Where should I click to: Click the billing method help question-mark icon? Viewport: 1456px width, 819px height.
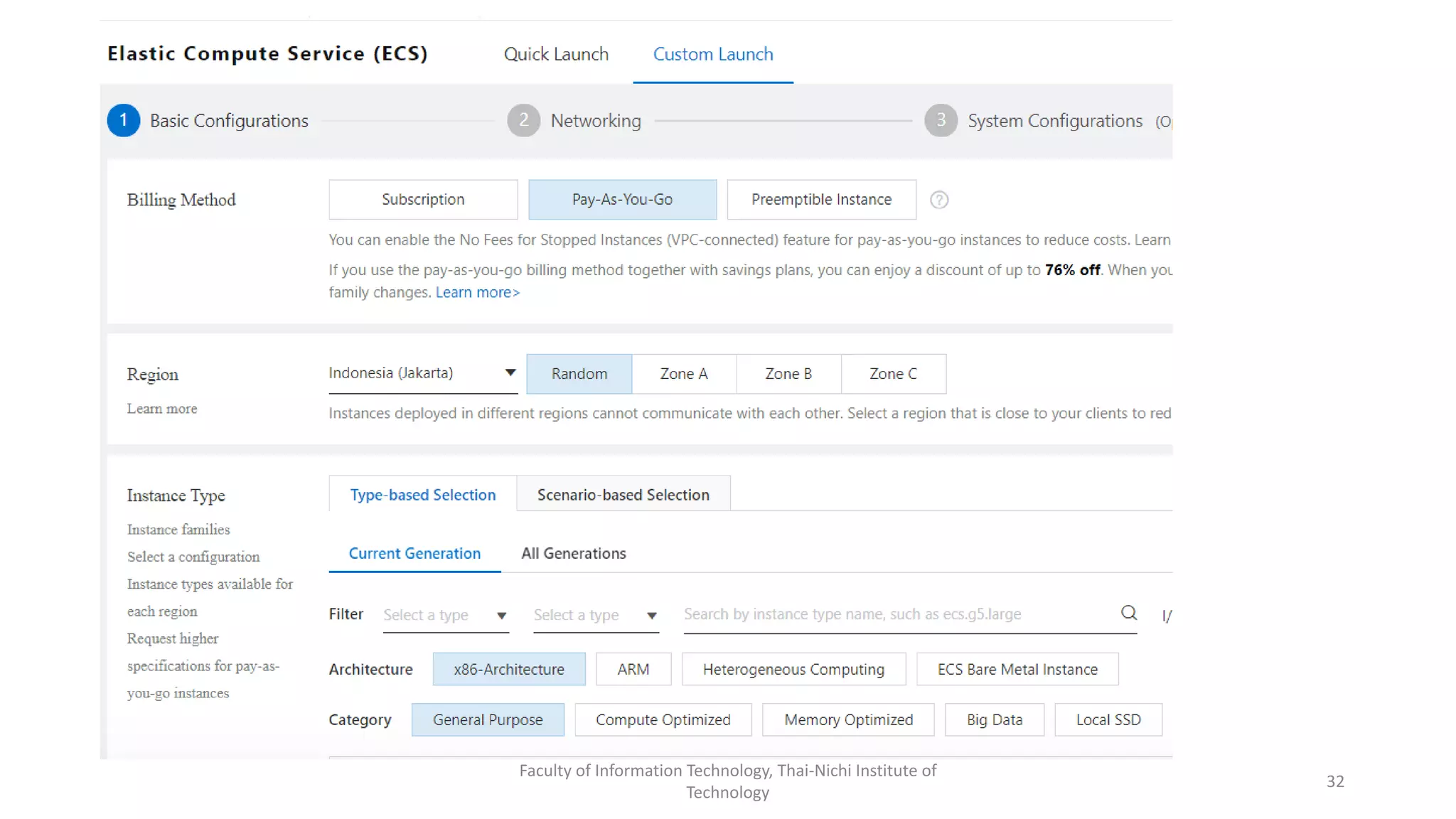(939, 200)
